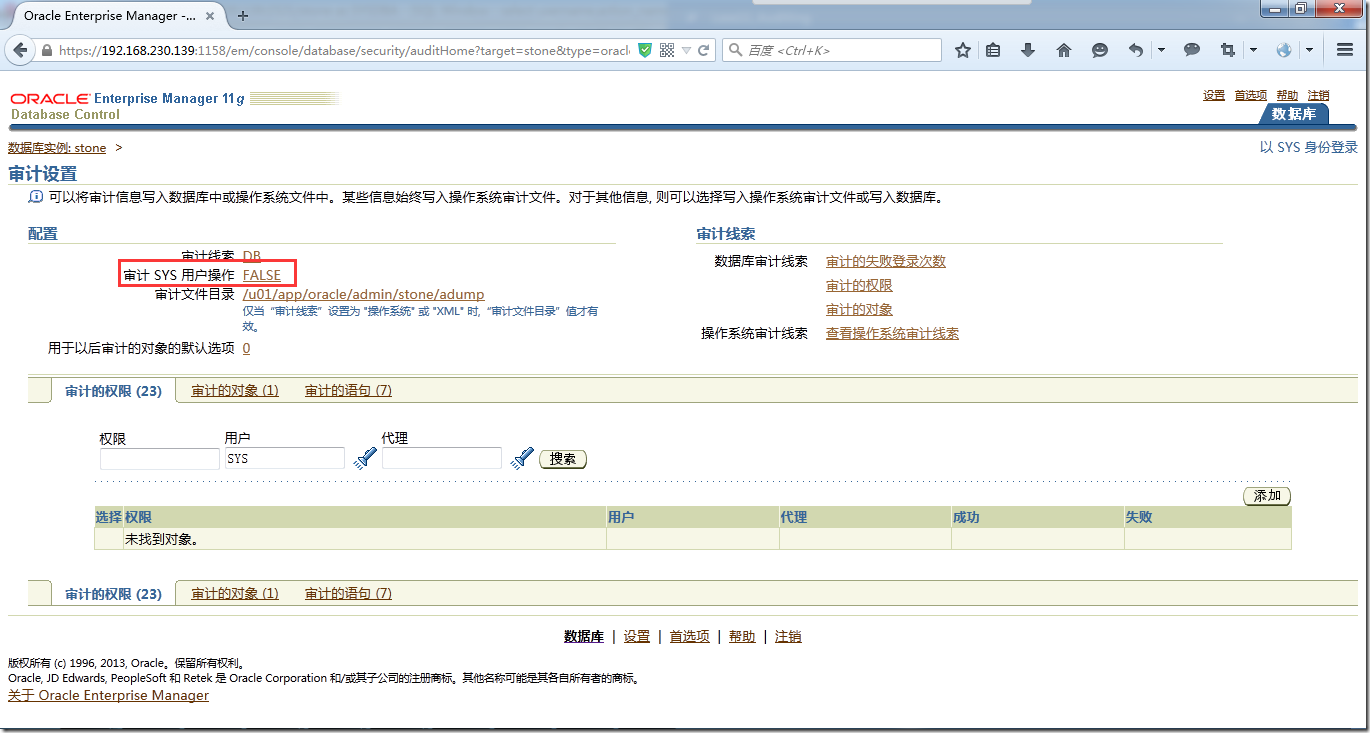
Task: Bookmark this page with the star icon
Action: pyautogui.click(x=962, y=50)
